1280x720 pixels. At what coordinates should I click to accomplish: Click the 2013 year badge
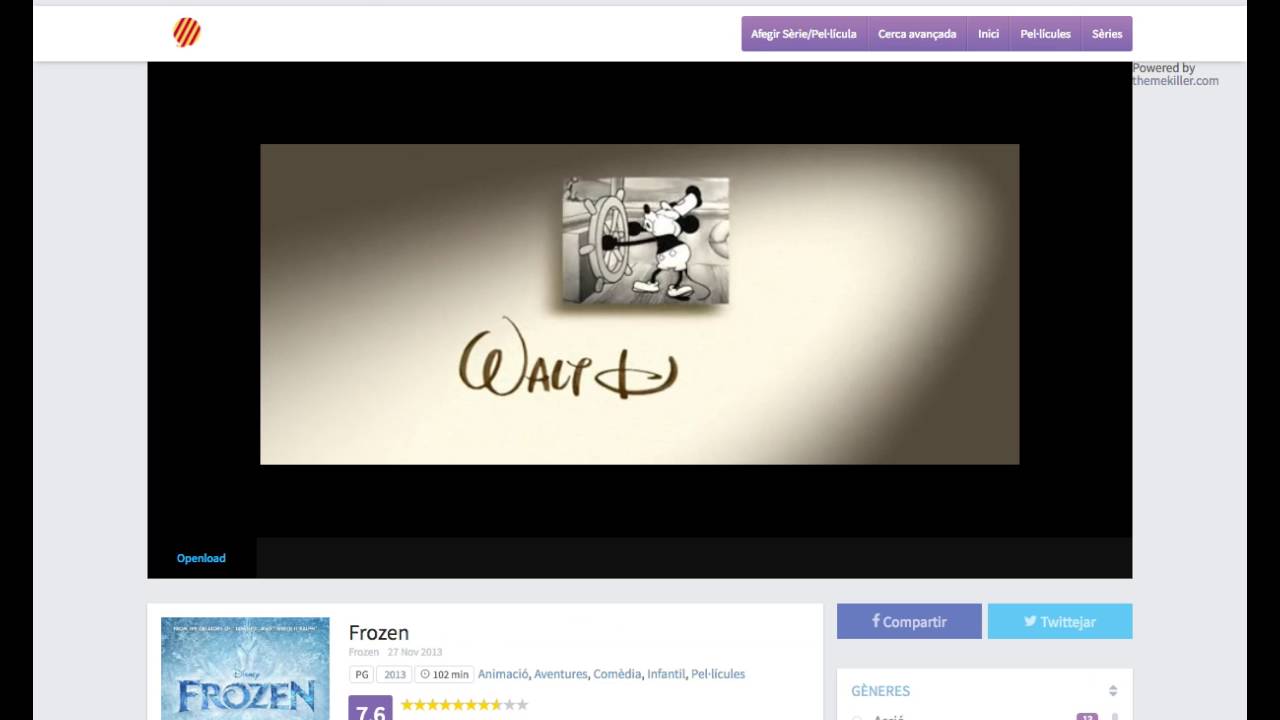click(395, 674)
